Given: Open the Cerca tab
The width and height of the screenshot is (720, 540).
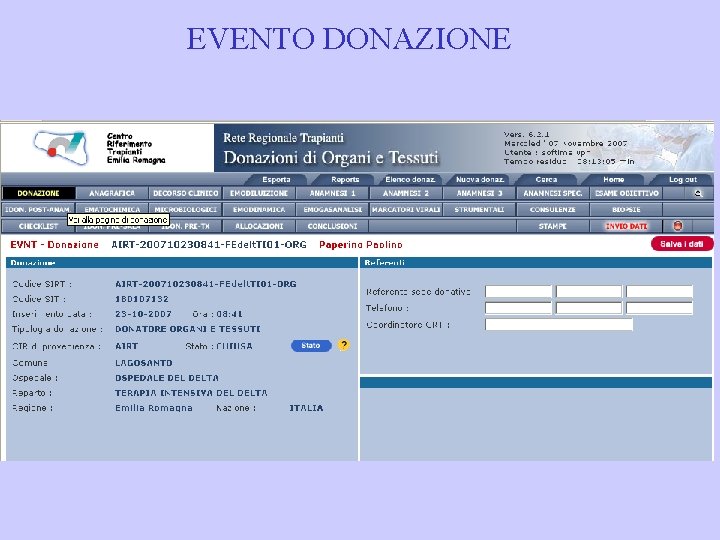Looking at the screenshot, I should [546, 180].
